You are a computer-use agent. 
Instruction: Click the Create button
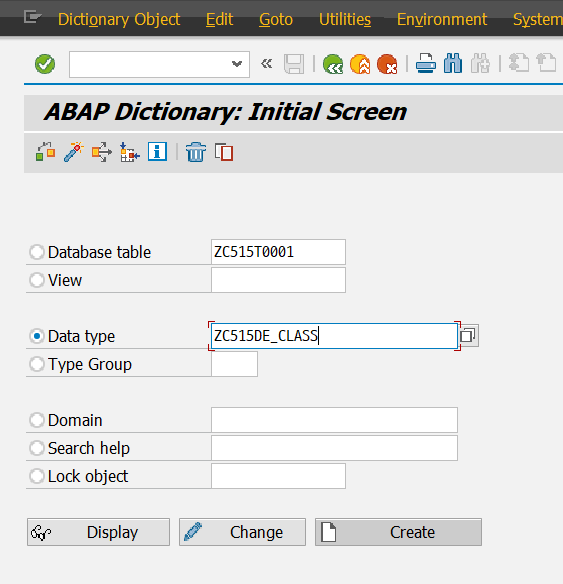(x=398, y=532)
